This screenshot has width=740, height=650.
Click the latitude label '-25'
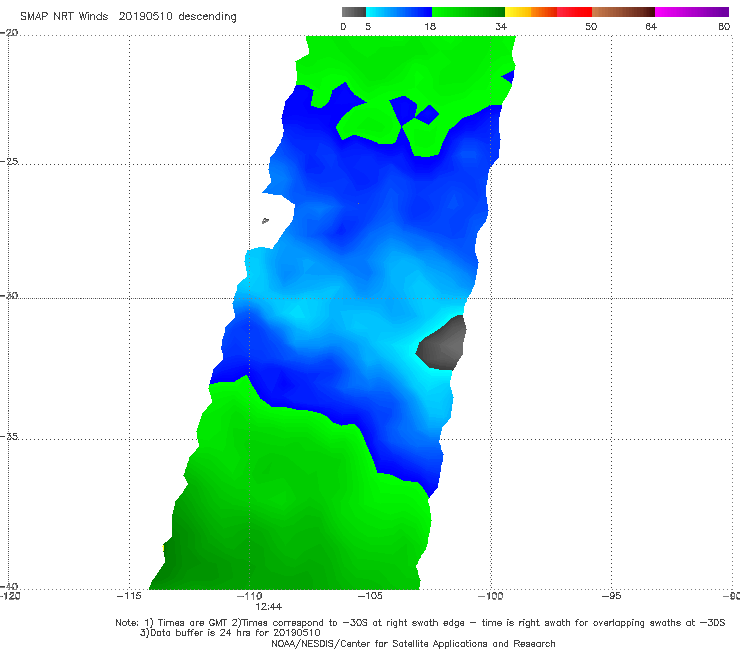pos(9,161)
